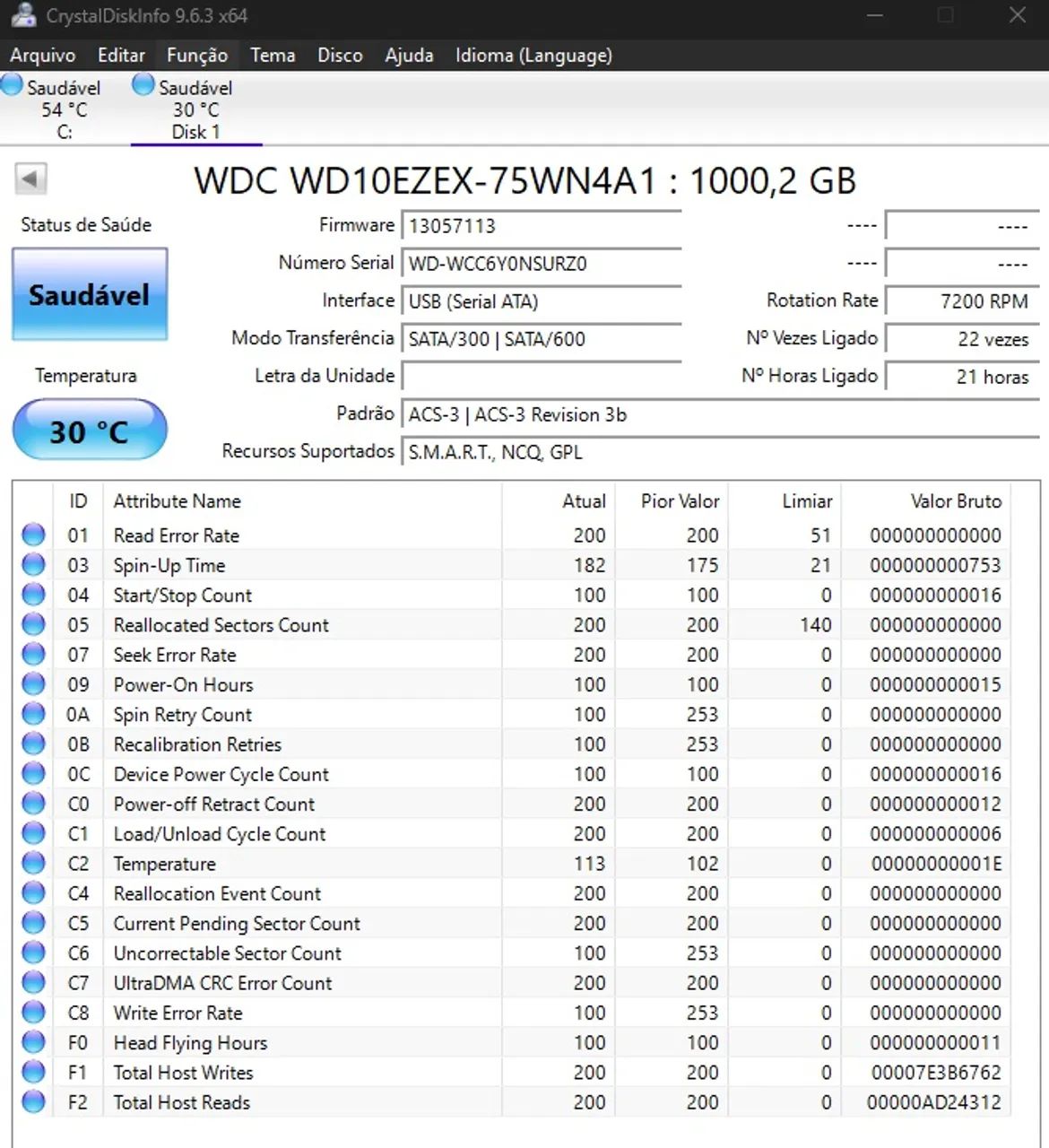Click status orb of Write Error Rate row

(33, 1013)
